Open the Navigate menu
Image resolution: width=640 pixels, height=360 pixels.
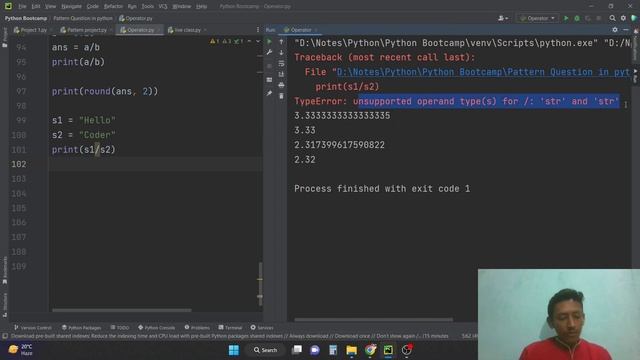(71, 7)
